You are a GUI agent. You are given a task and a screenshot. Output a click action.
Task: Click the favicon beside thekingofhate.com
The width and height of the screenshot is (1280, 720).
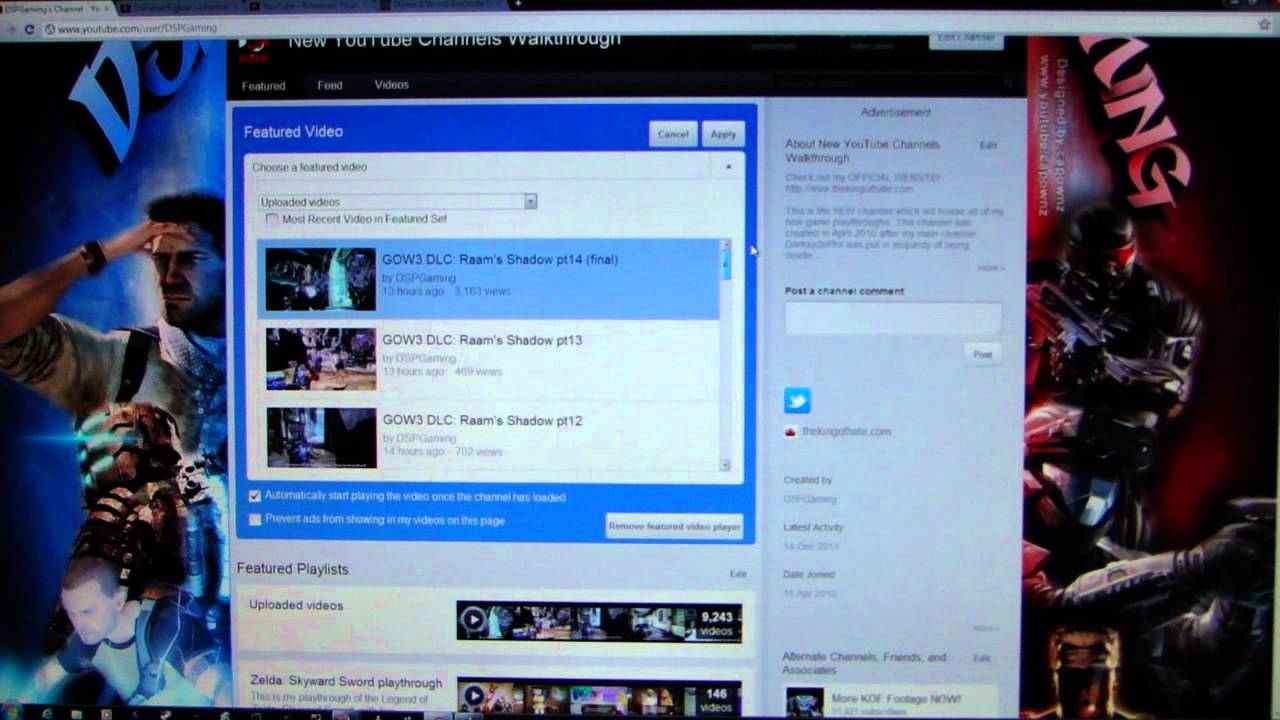pos(790,432)
